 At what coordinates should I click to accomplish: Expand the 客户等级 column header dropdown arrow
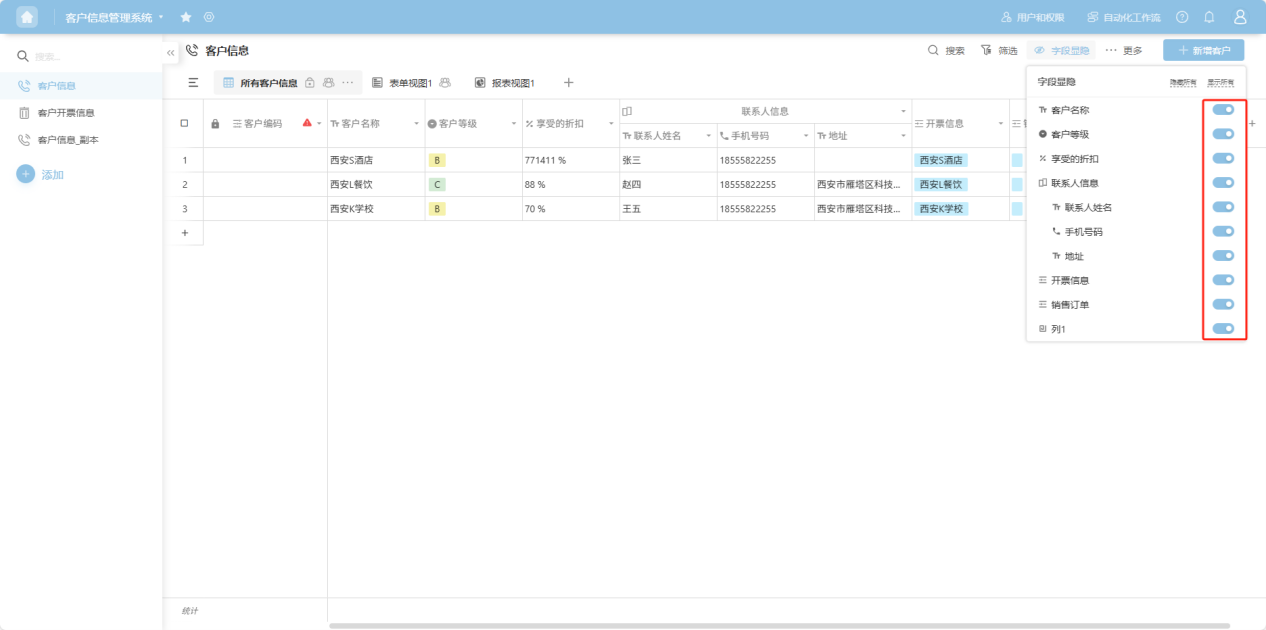pyautogui.click(x=514, y=124)
